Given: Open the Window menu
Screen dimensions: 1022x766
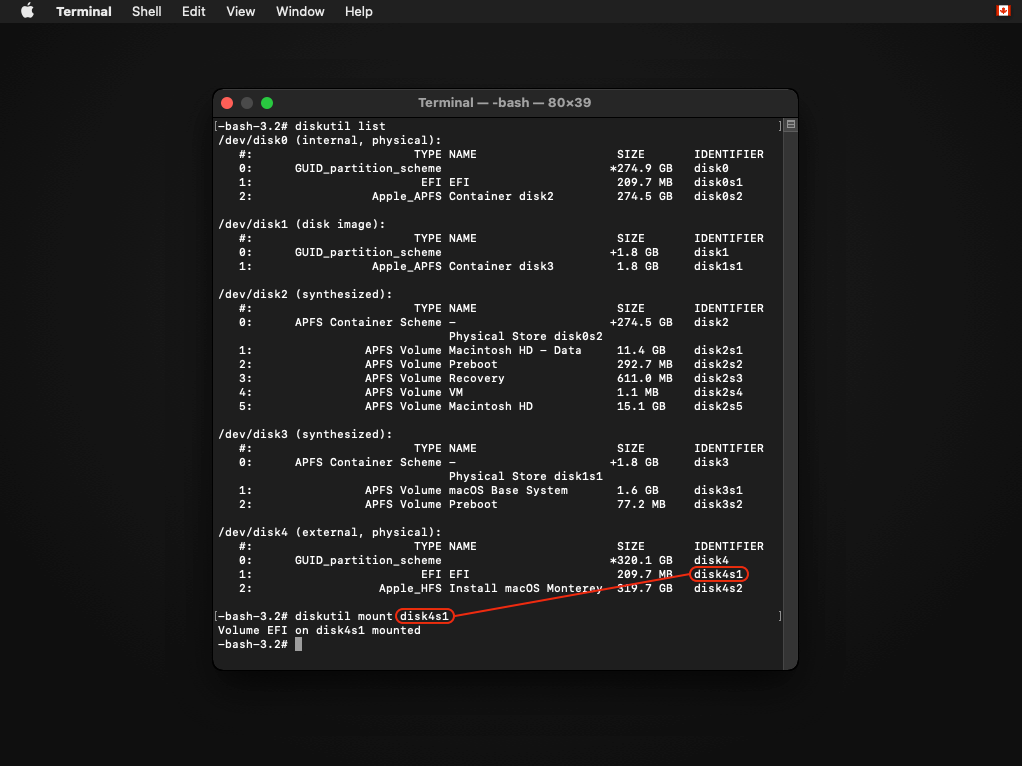Looking at the screenshot, I should 300,11.
